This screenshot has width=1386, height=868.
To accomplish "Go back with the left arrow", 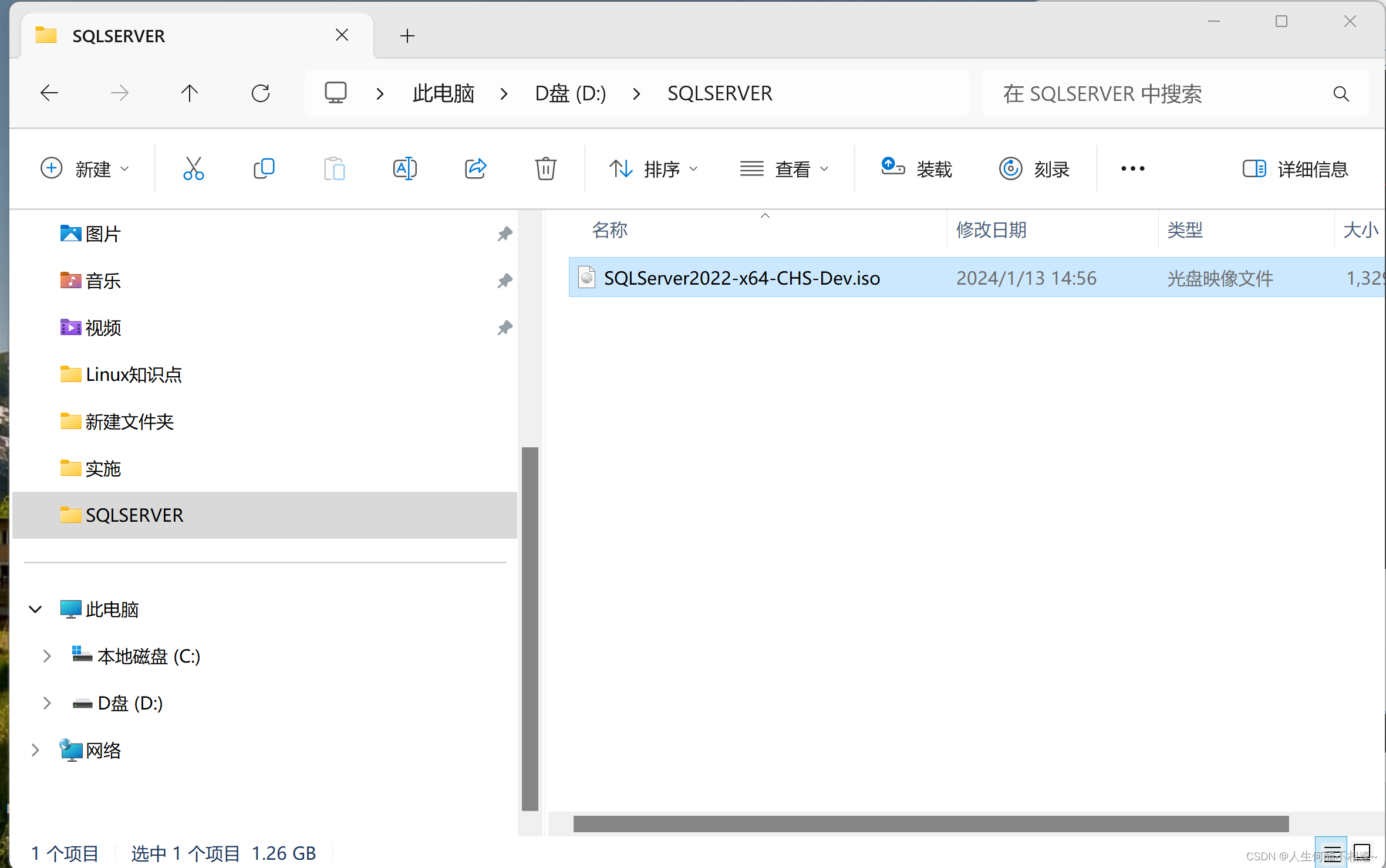I will 49,93.
